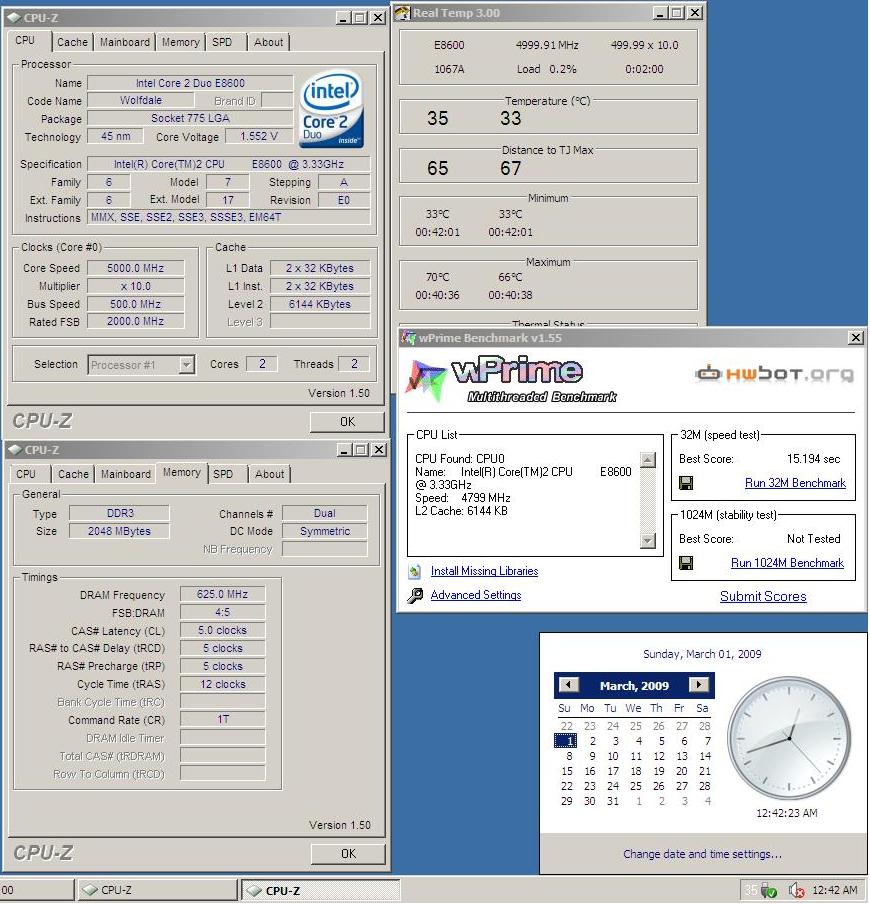Screen dimensions: 870x905
Task: Select March 15 in the calendar
Action: click(567, 771)
